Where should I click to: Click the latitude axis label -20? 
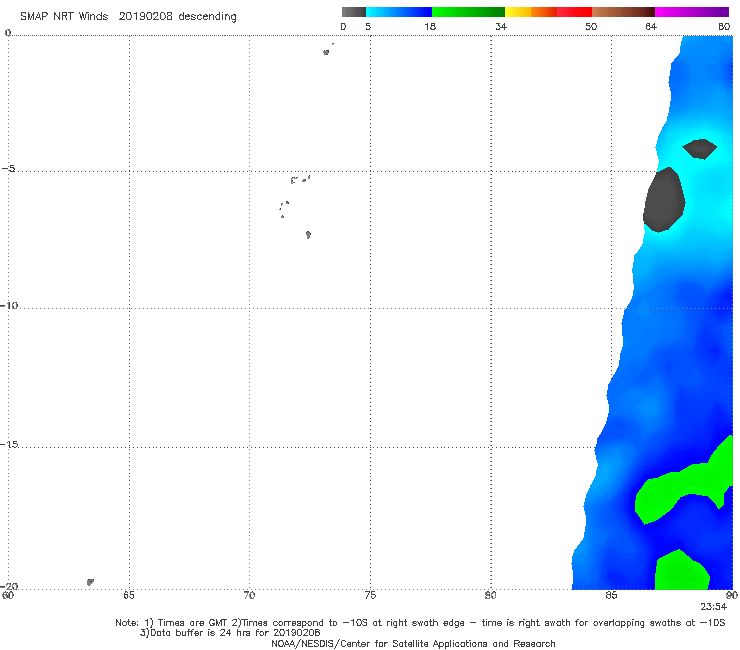click(9, 586)
